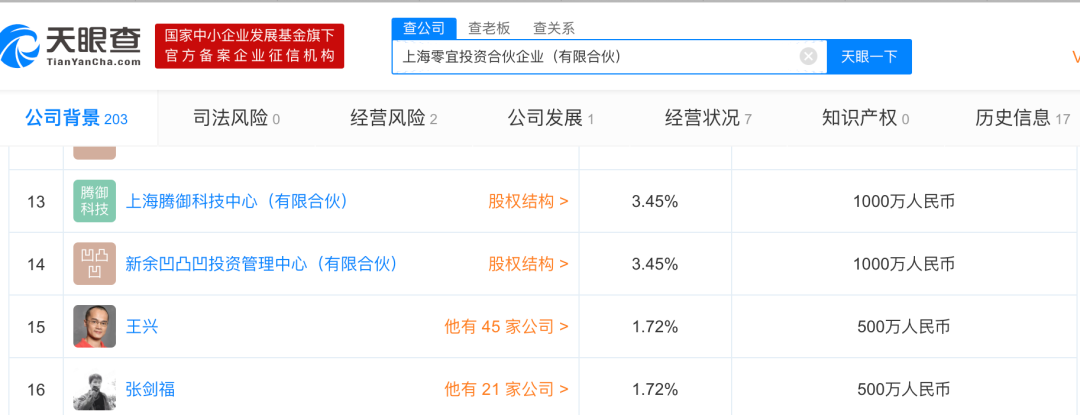Open 张剑福's avatar thumbnail
Screen dimensions: 1080x415
click(94, 389)
